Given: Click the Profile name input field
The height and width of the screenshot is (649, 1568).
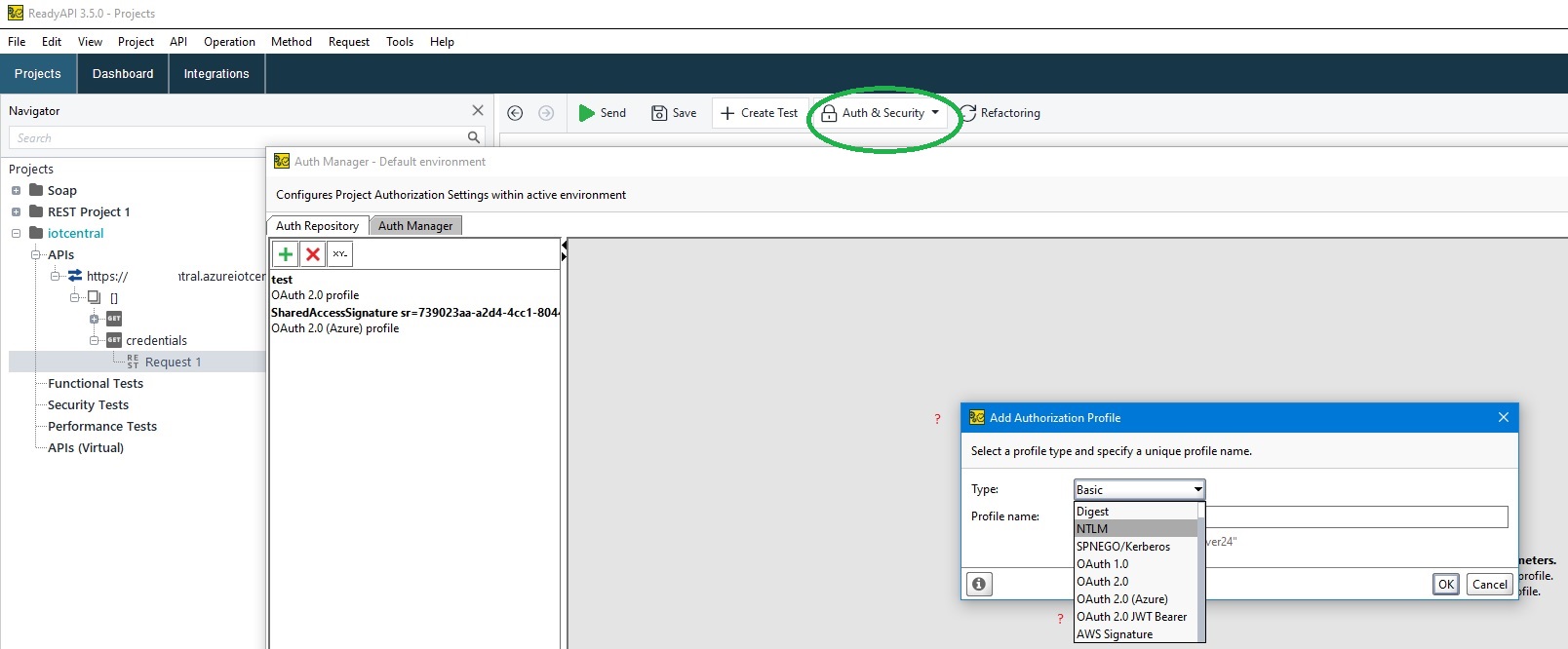Looking at the screenshot, I should [x=1357, y=516].
